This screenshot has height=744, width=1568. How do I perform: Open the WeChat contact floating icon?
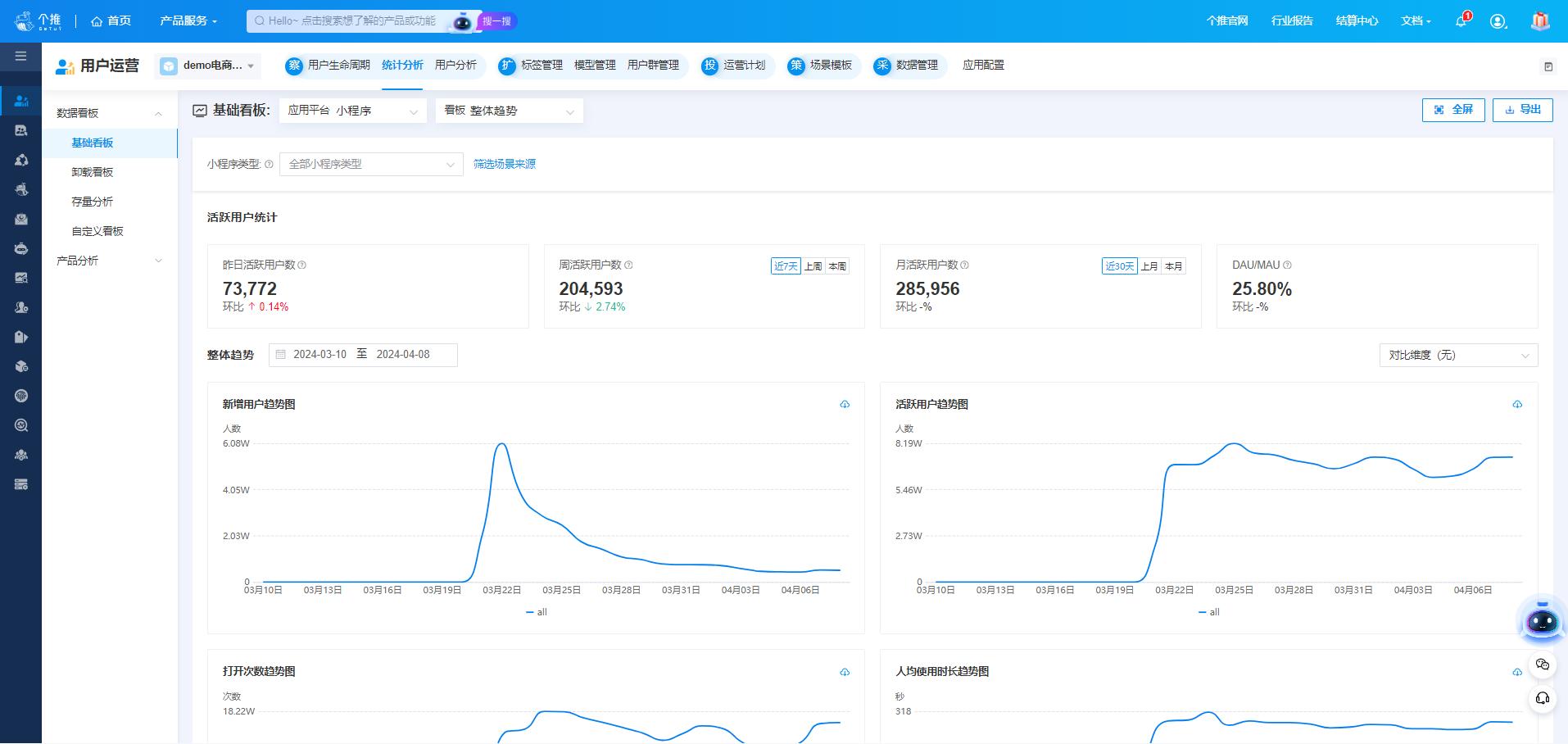click(1543, 665)
